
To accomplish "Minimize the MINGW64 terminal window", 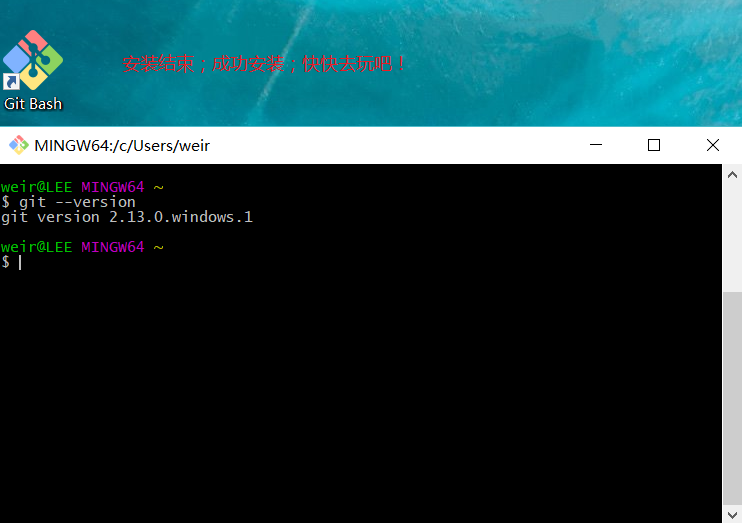I will [596, 145].
